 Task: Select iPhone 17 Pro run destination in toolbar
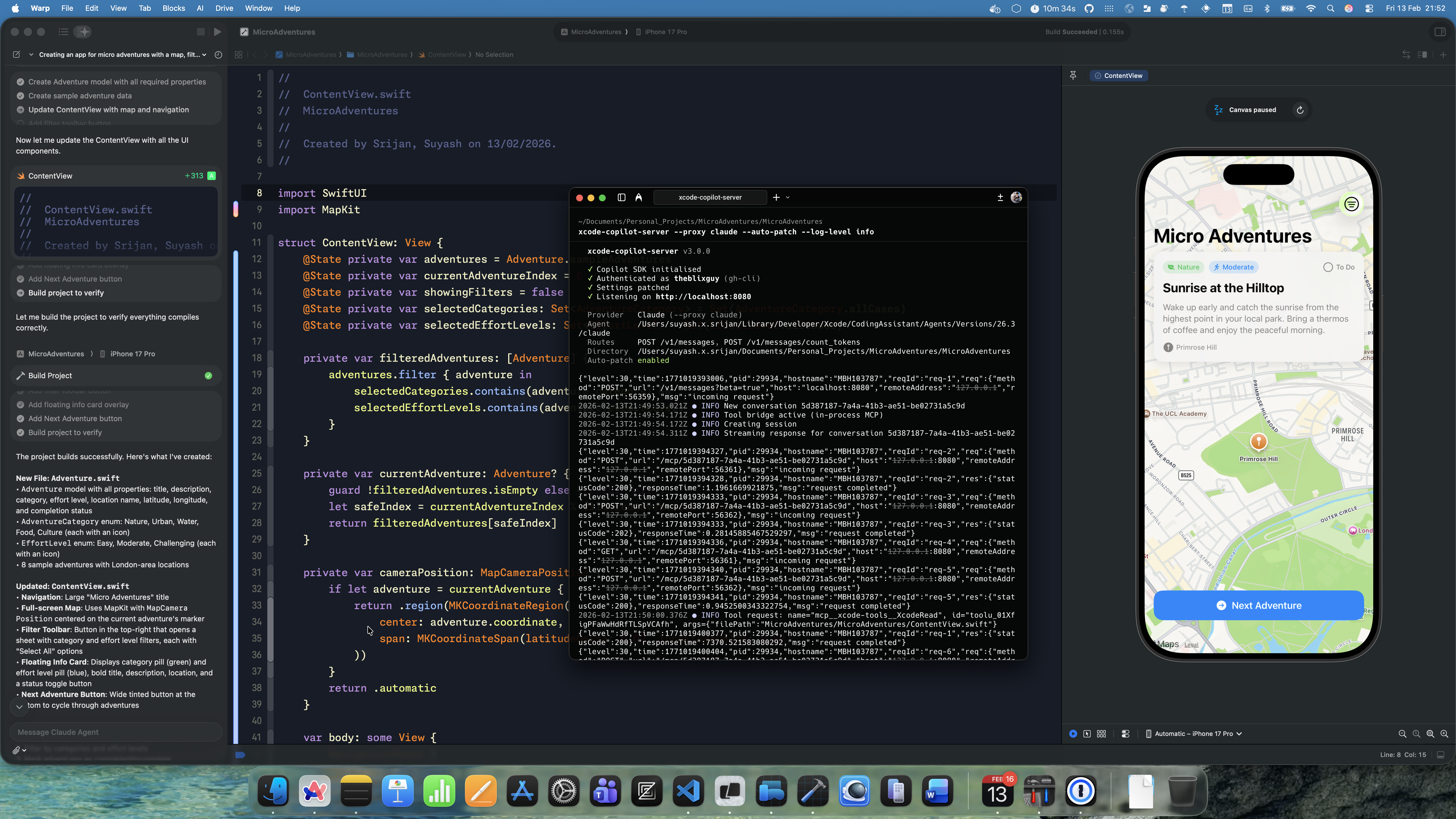(x=661, y=32)
